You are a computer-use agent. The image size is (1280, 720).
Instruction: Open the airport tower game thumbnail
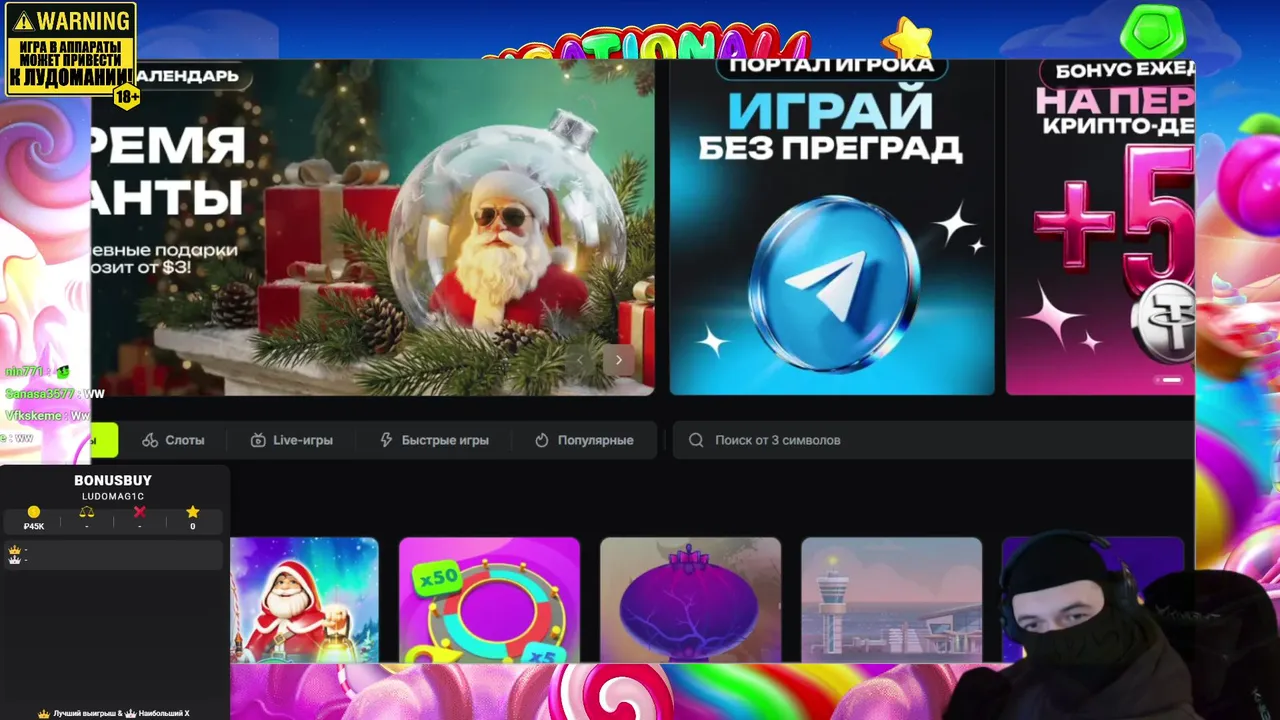[892, 600]
